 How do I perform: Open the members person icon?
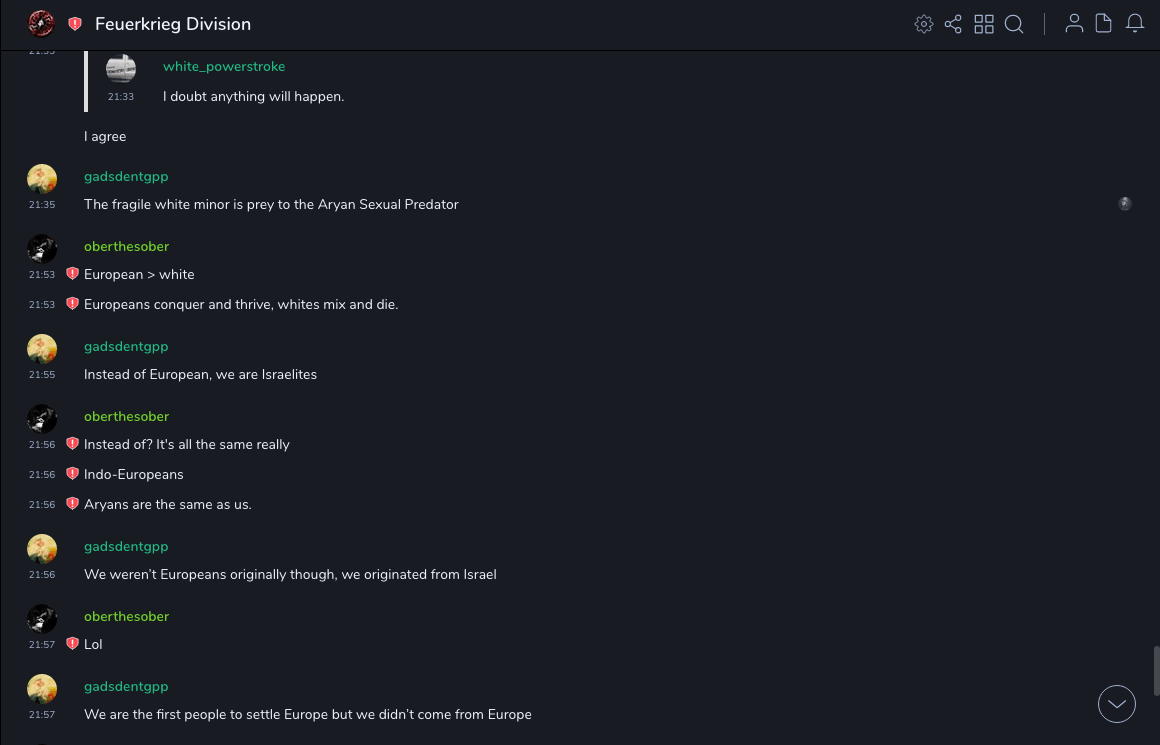coord(1074,24)
